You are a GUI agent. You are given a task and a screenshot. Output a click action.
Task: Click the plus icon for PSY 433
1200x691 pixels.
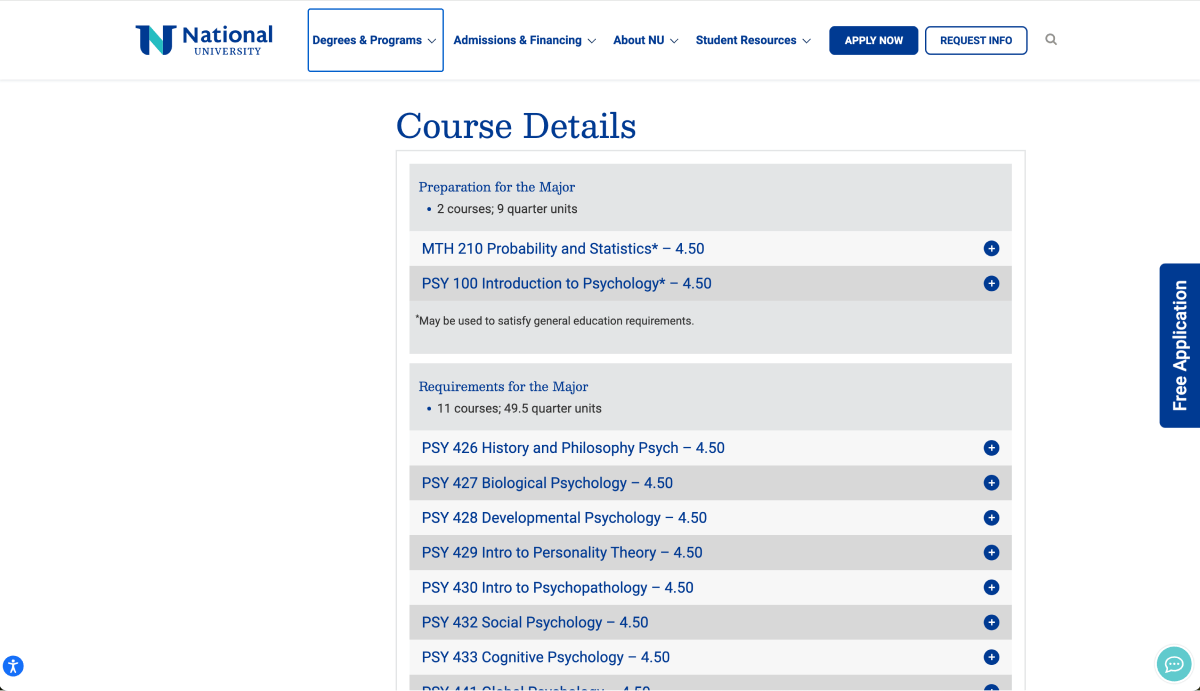[x=991, y=657]
